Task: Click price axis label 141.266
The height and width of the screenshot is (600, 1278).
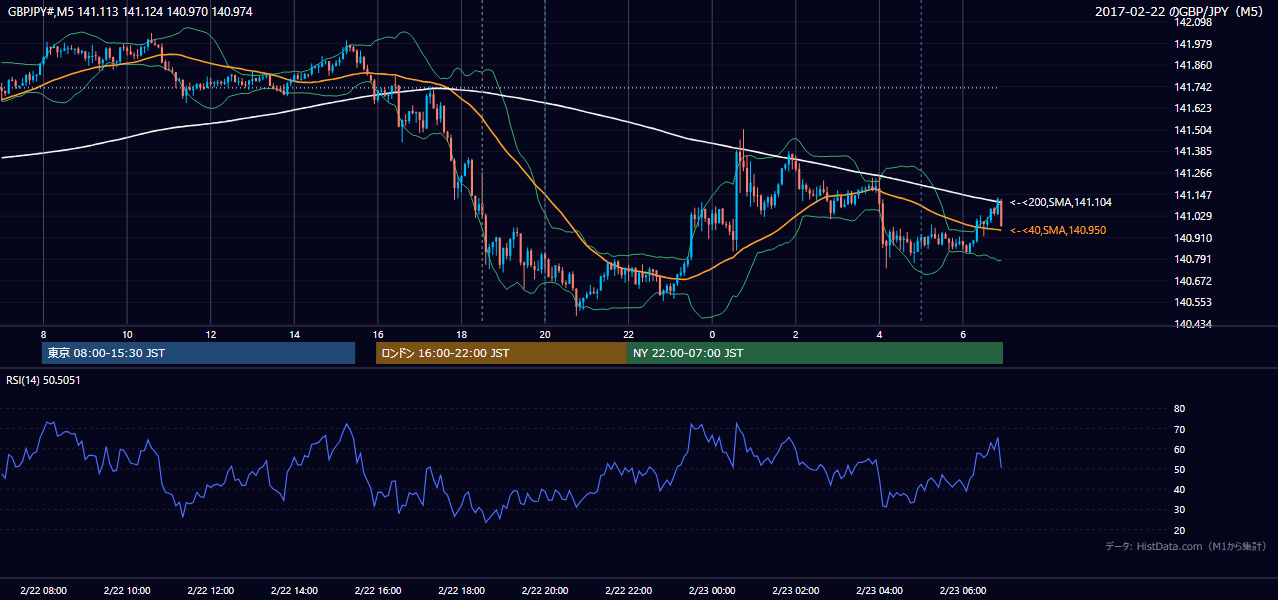Action: 1194,173
